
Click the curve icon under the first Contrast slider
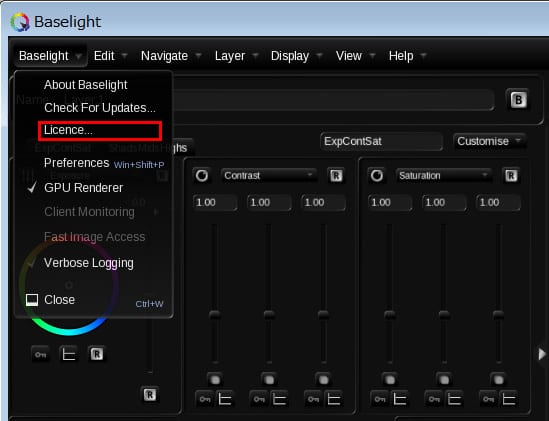click(x=224, y=399)
